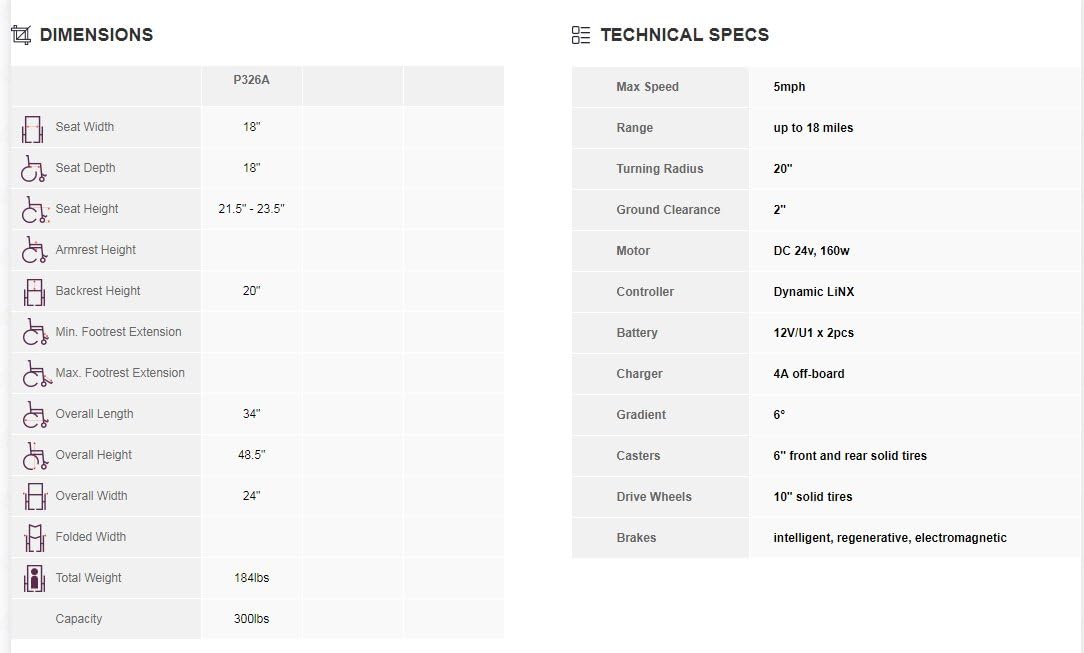Click the TECHNICAL SPECS section heading
The height and width of the screenshot is (653, 1084).
684,35
